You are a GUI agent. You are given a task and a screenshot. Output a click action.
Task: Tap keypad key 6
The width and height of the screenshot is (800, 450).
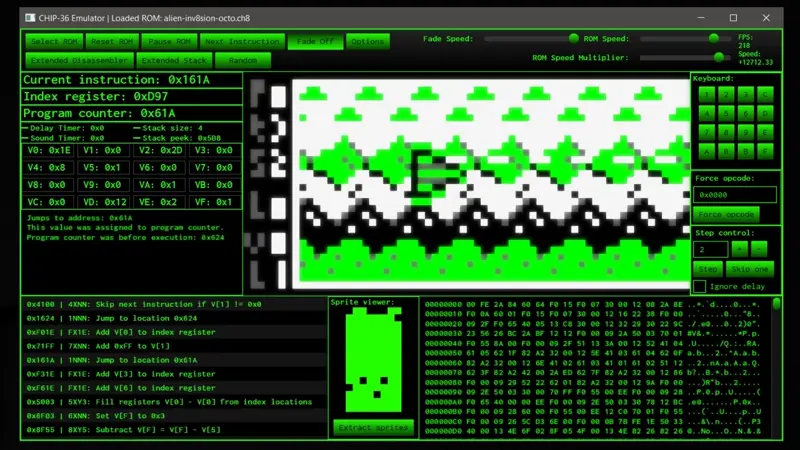tap(745, 113)
